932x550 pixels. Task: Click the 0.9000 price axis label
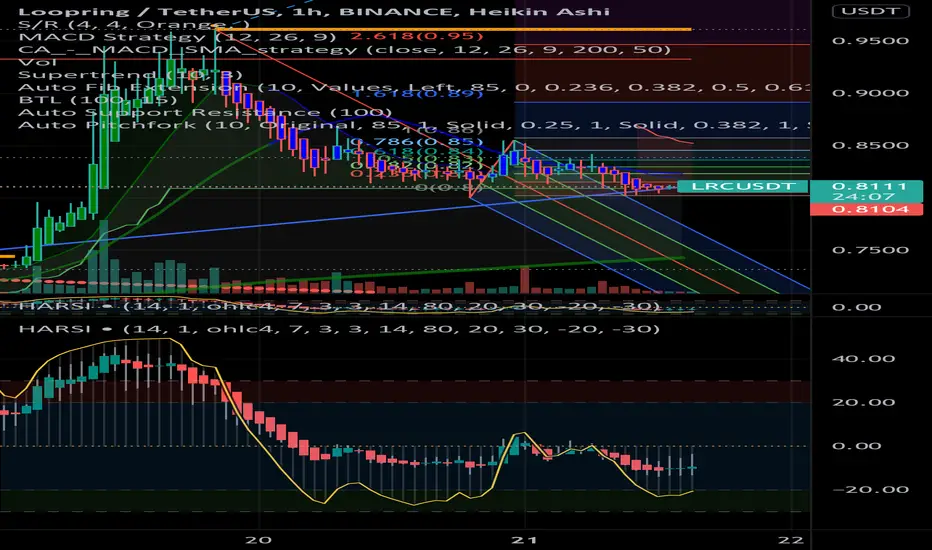(871, 93)
